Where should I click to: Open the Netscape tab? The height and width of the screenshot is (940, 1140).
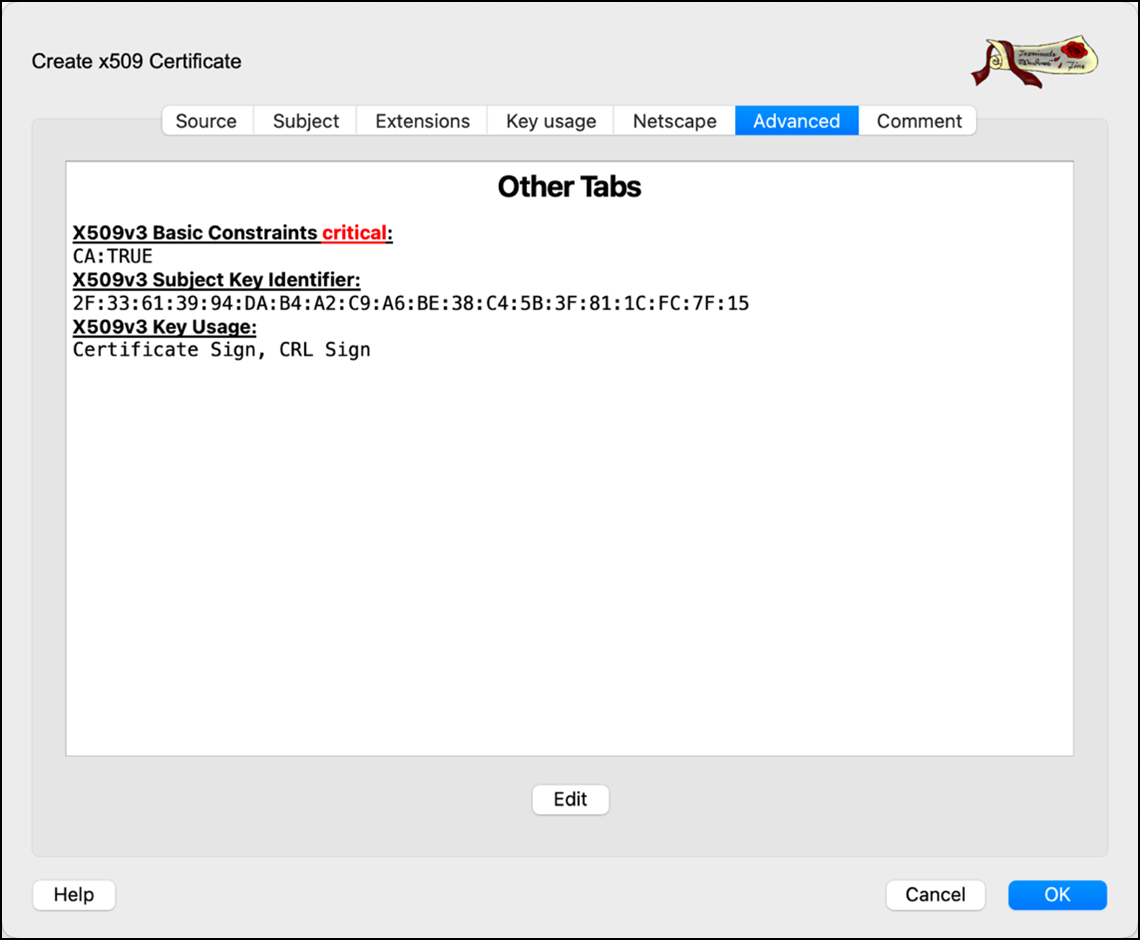674,121
